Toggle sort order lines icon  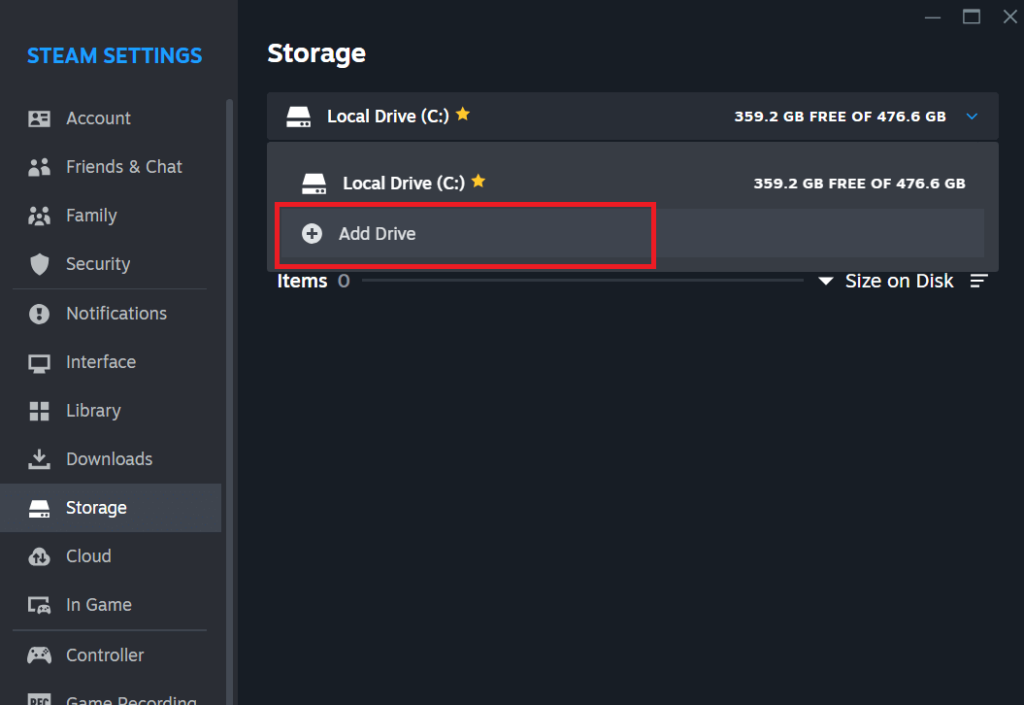pos(978,281)
